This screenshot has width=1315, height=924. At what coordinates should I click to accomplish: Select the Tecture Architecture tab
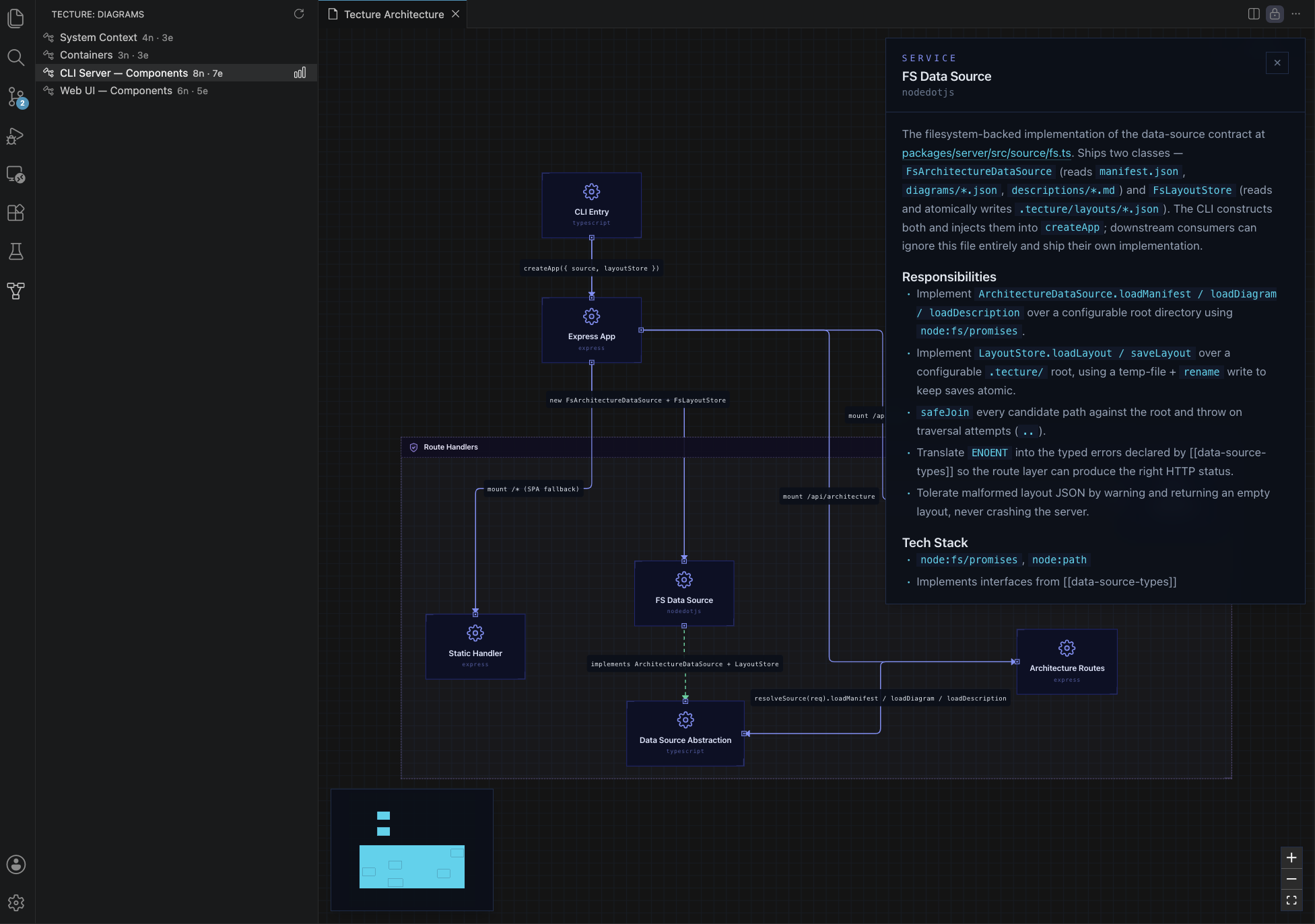[393, 14]
